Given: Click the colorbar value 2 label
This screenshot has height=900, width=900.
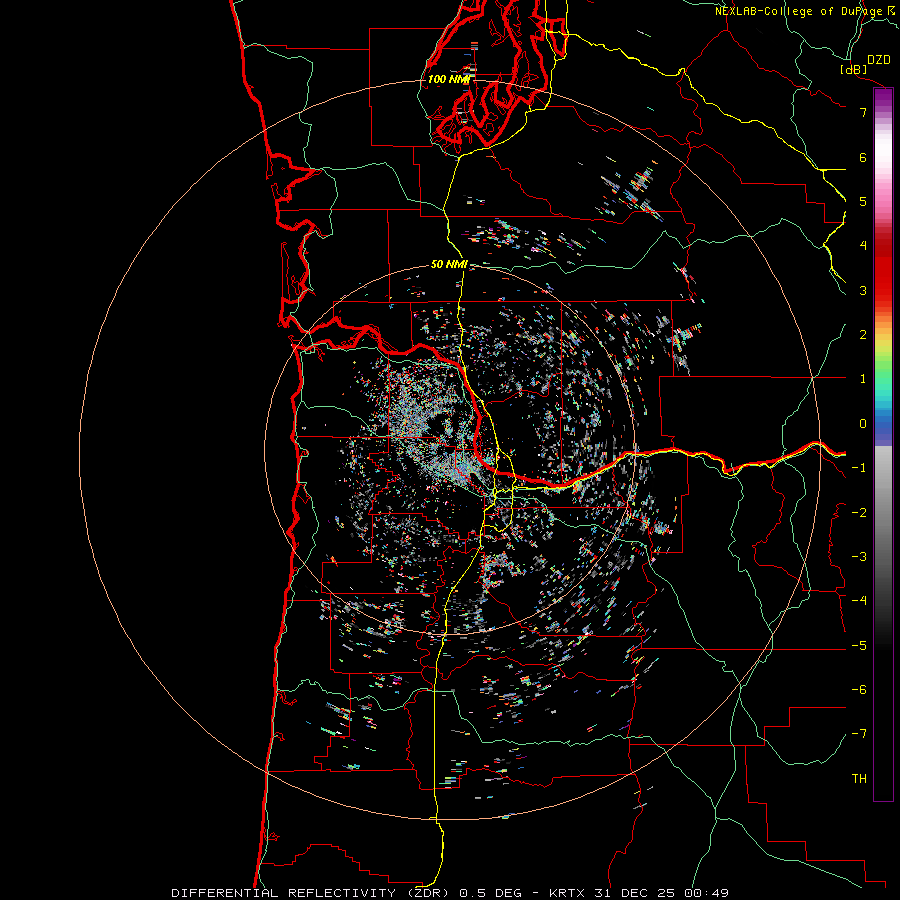Looking at the screenshot, I should pos(863,335).
